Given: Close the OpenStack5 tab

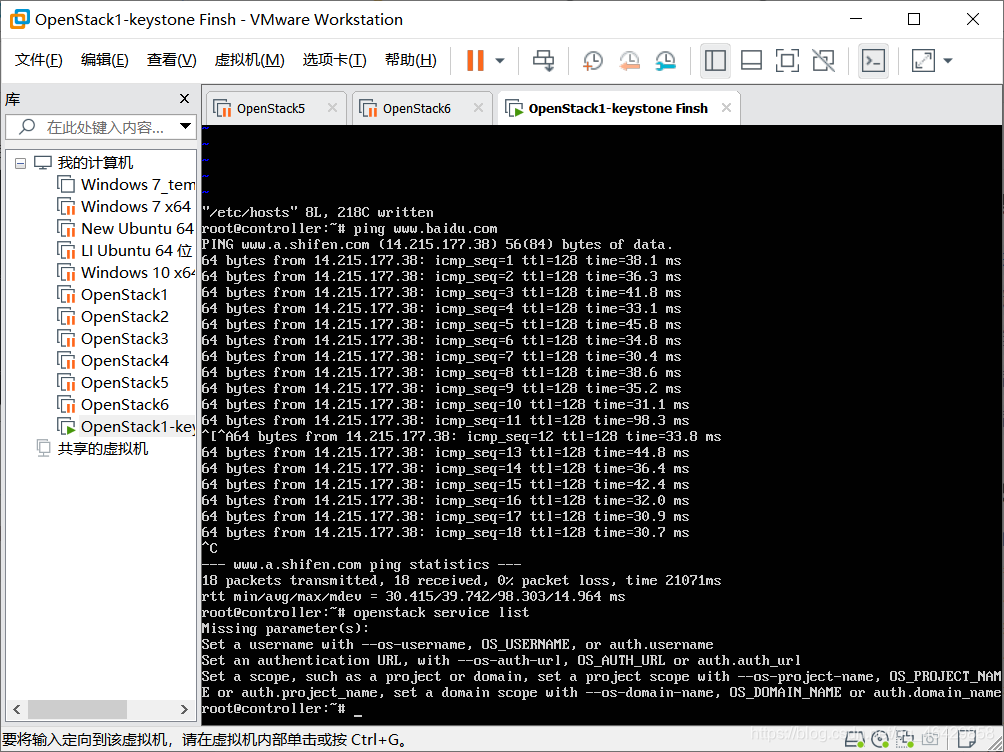Looking at the screenshot, I should click(332, 108).
